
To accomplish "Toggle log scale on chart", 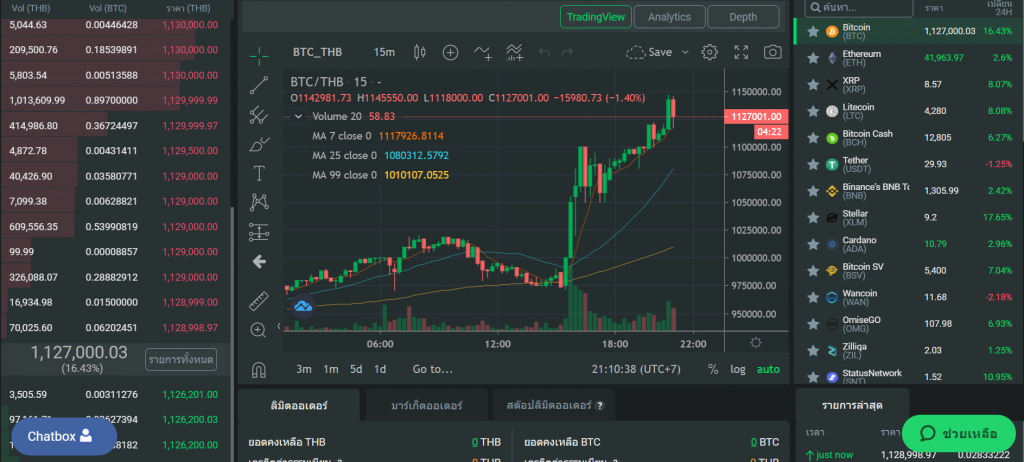I will [x=738, y=369].
